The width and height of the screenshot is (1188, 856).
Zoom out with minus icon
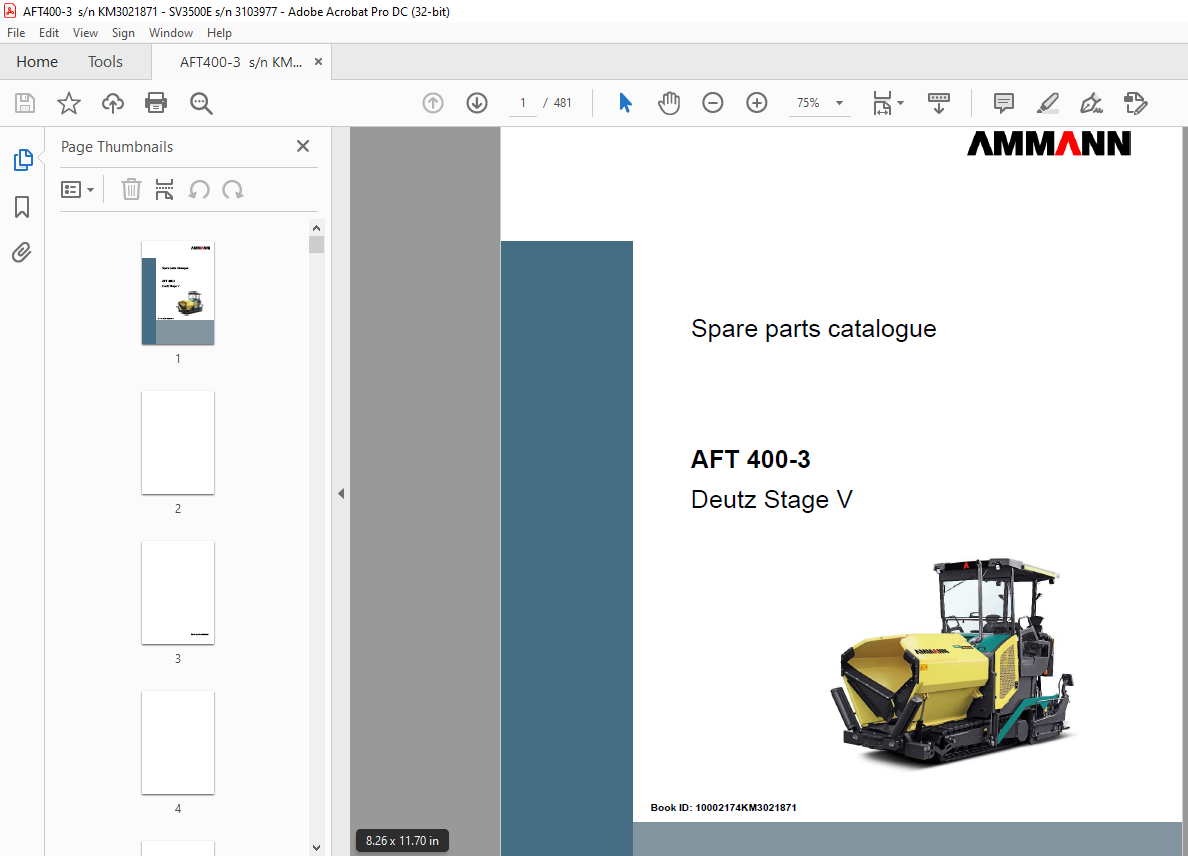click(713, 103)
